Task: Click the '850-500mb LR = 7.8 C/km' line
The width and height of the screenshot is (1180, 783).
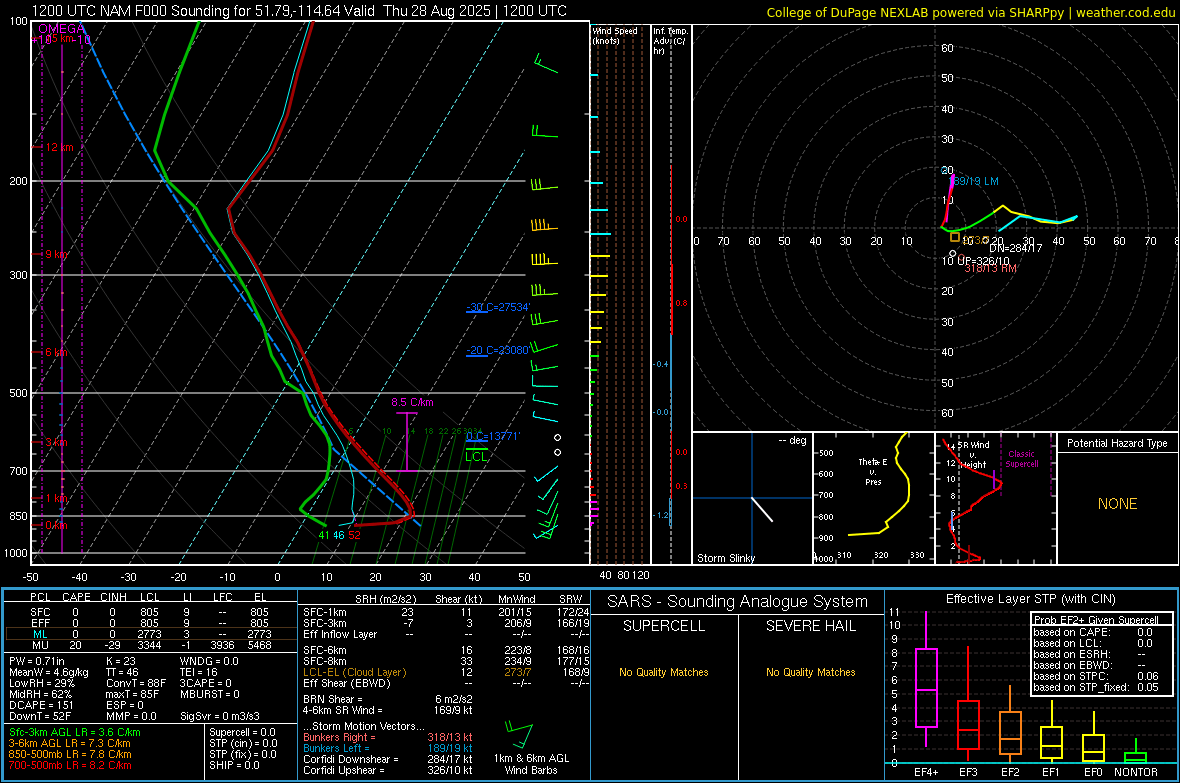Action: tap(70, 754)
